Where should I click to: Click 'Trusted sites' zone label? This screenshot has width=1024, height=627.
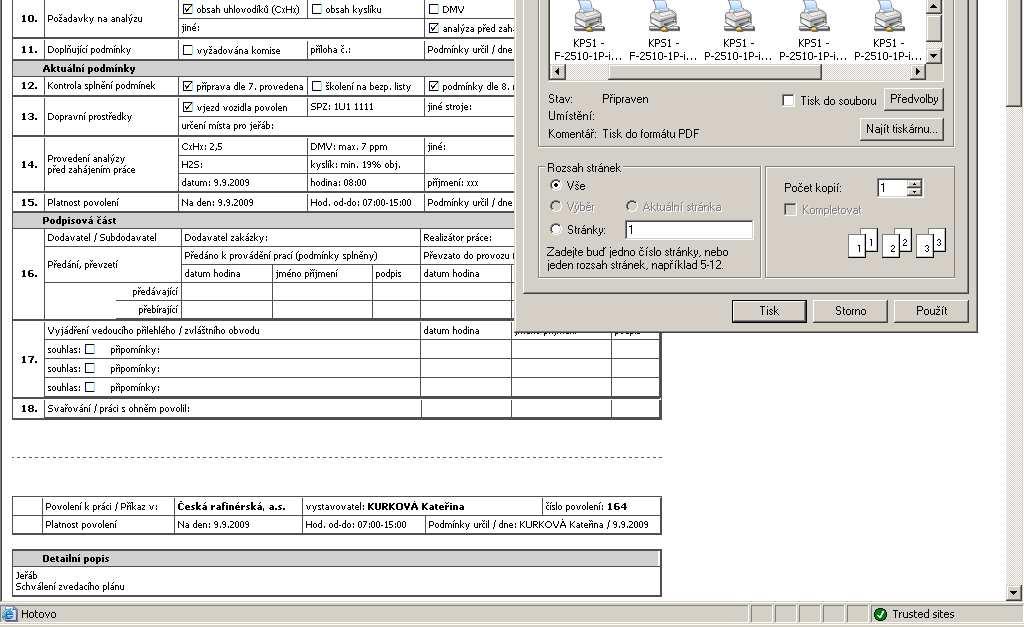[x=923, y=614]
